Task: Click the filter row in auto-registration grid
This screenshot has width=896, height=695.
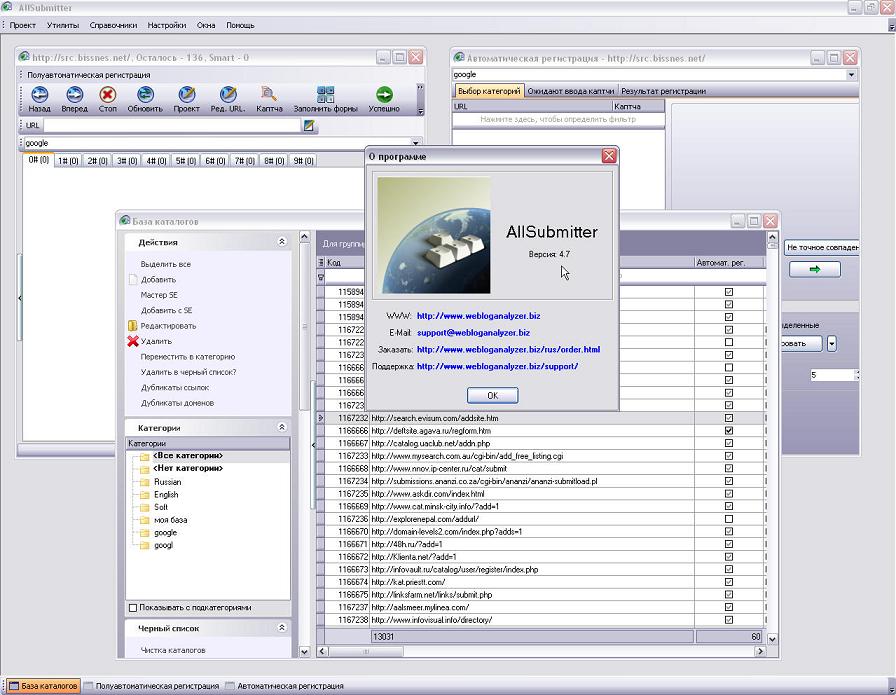Action: pyautogui.click(x=558, y=119)
